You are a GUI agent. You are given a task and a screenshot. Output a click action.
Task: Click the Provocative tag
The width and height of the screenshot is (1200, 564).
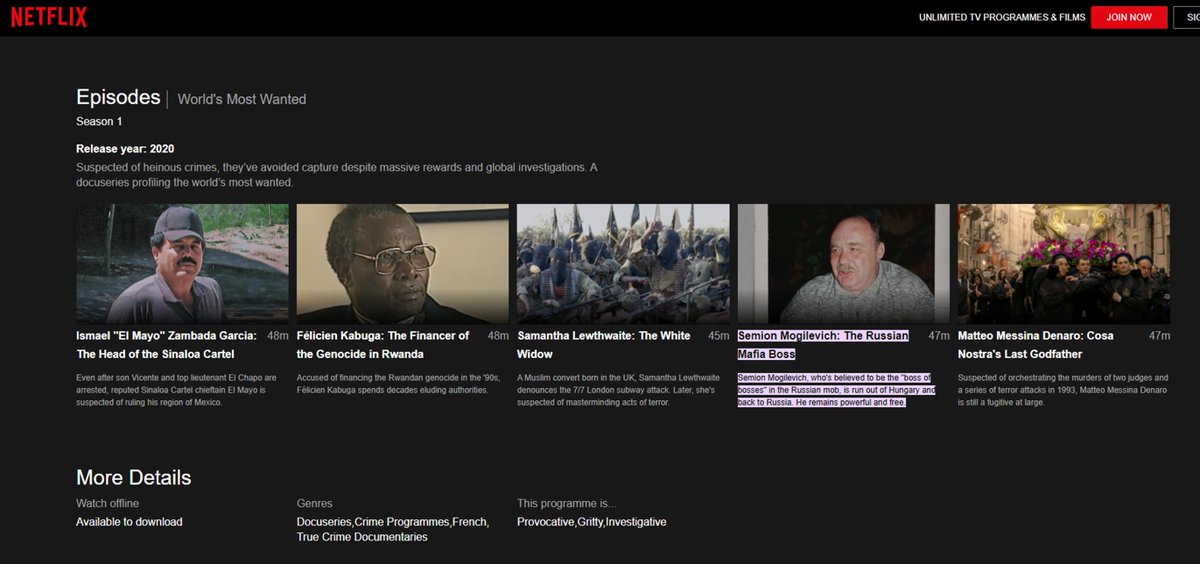click(545, 522)
